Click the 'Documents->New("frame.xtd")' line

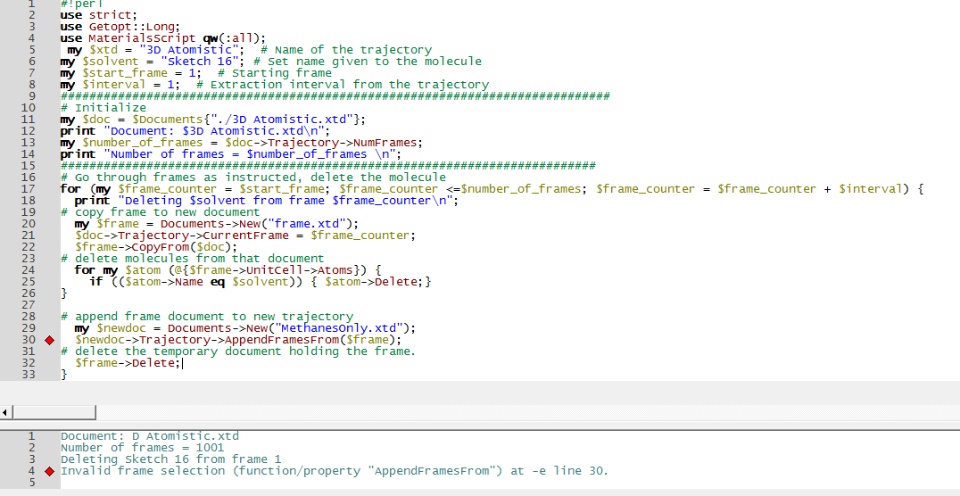[217, 224]
